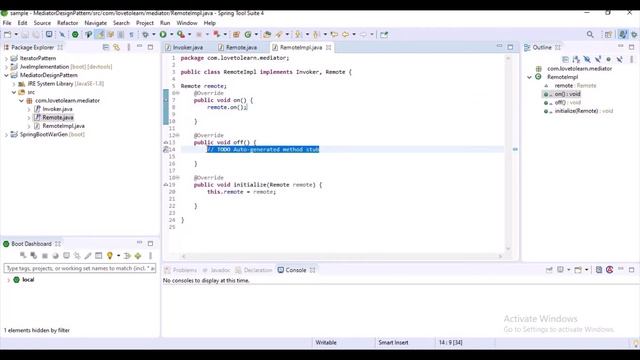Select initialize(Remote) in Outline
640x360 pixels.
578,111
